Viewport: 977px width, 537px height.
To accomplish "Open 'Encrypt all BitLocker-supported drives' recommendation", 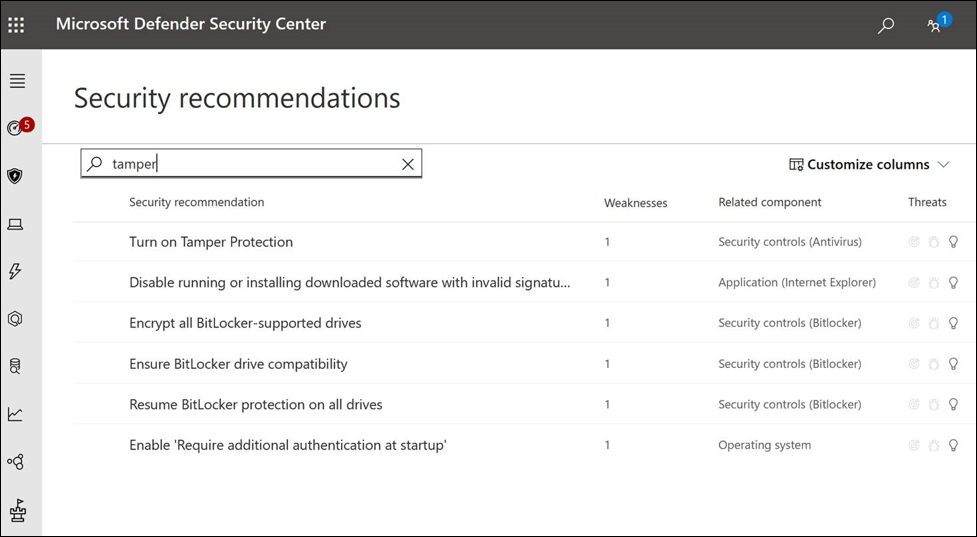I will click(x=245, y=323).
